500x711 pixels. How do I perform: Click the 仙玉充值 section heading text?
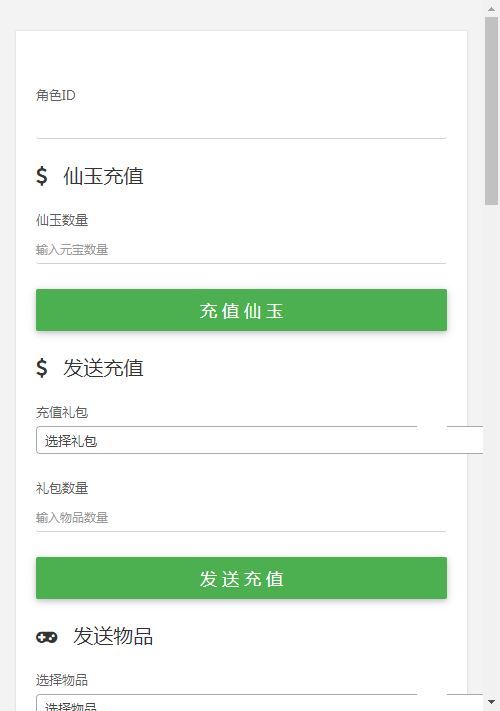pyautogui.click(x=103, y=176)
